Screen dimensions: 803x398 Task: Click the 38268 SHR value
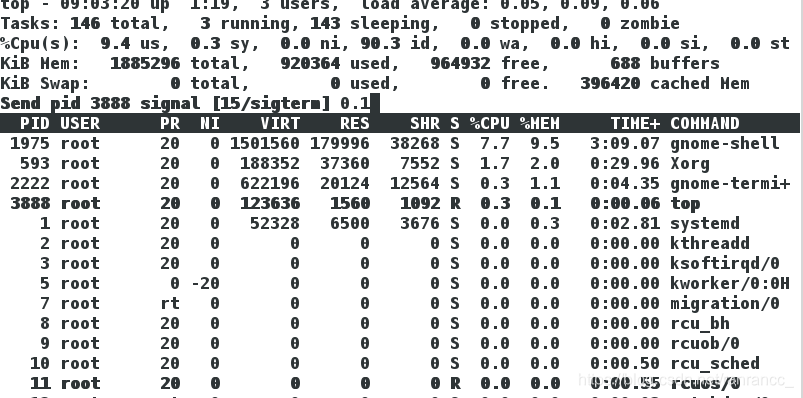pyautogui.click(x=415, y=143)
